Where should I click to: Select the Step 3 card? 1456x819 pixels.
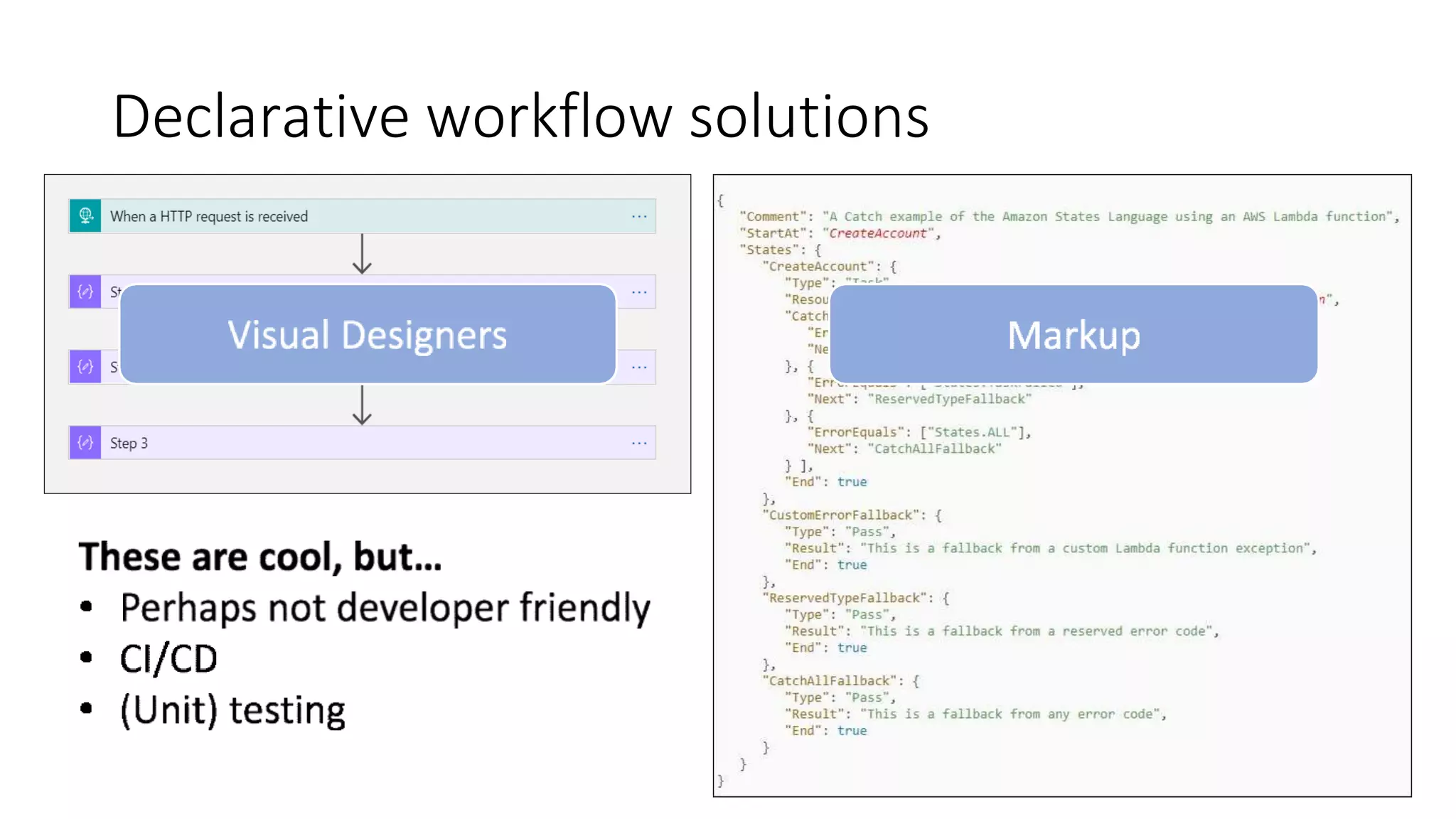click(363, 442)
